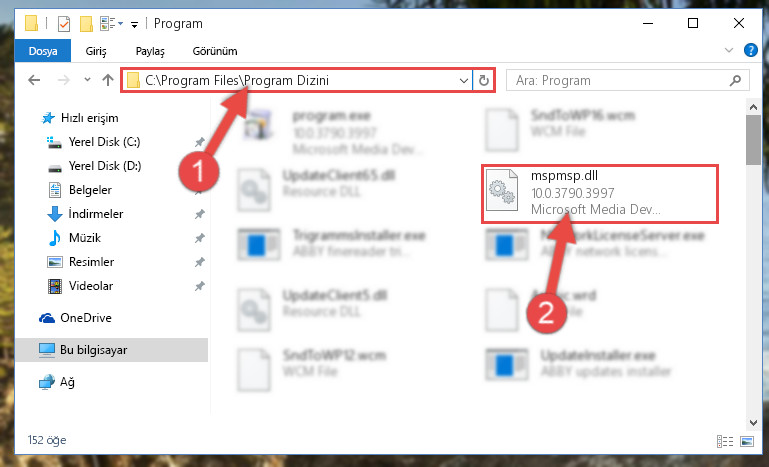Open the Görünüm ribbon tab
Viewport: 769px width, 467px height.
tap(215, 51)
